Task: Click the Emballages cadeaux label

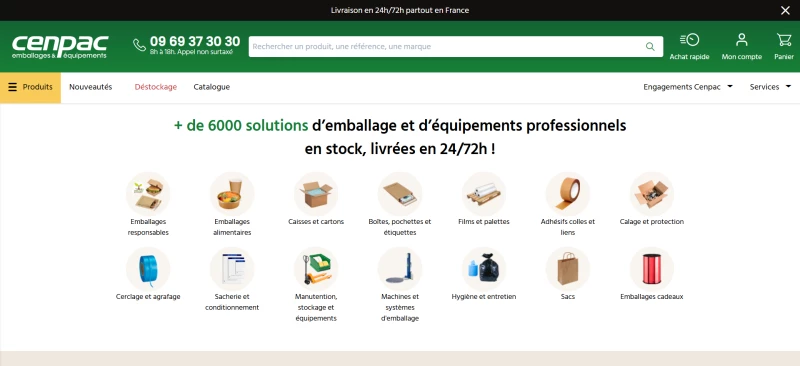Action: click(652, 297)
